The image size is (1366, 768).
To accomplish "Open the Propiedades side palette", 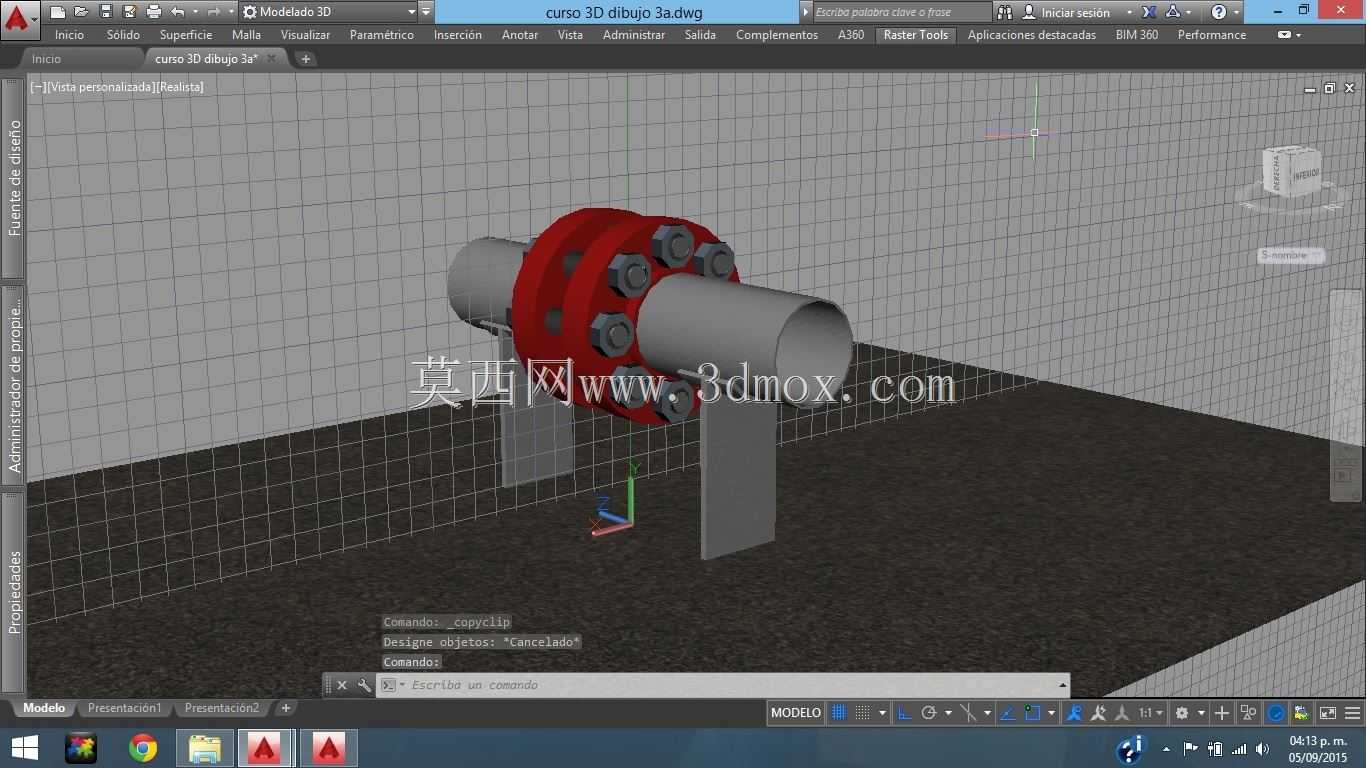I will 14,592.
